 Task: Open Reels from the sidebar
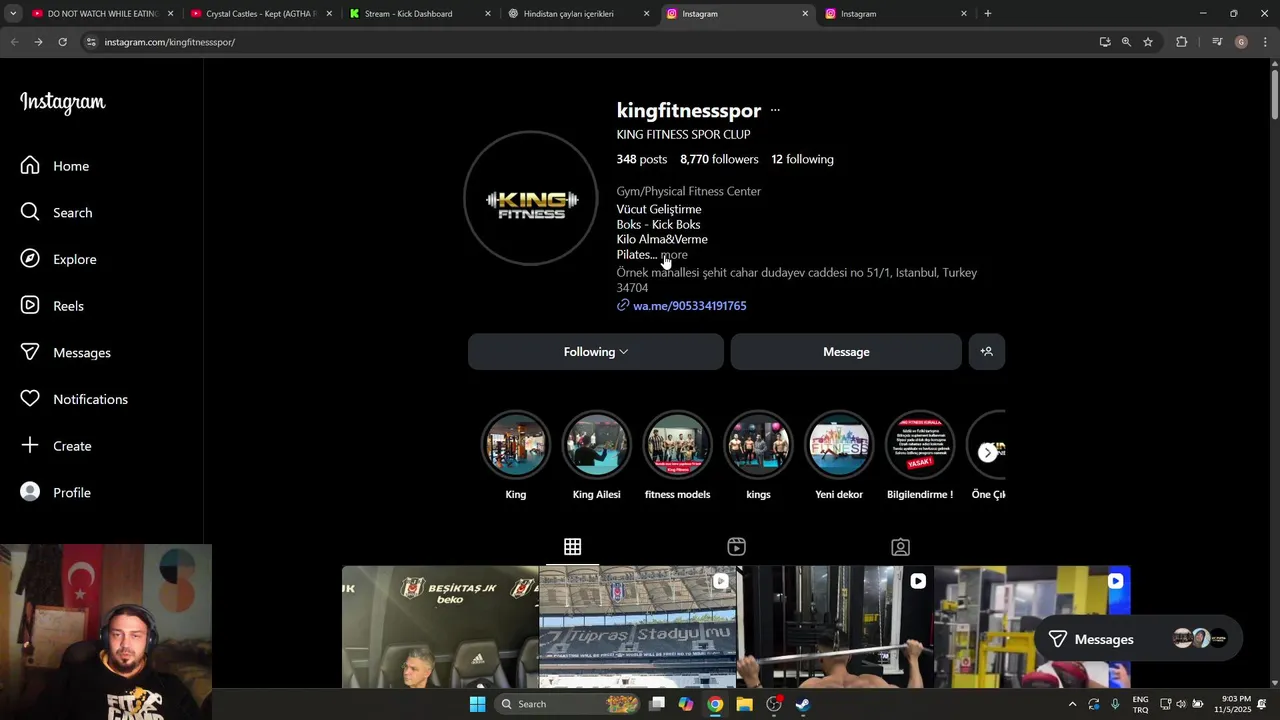click(52, 306)
